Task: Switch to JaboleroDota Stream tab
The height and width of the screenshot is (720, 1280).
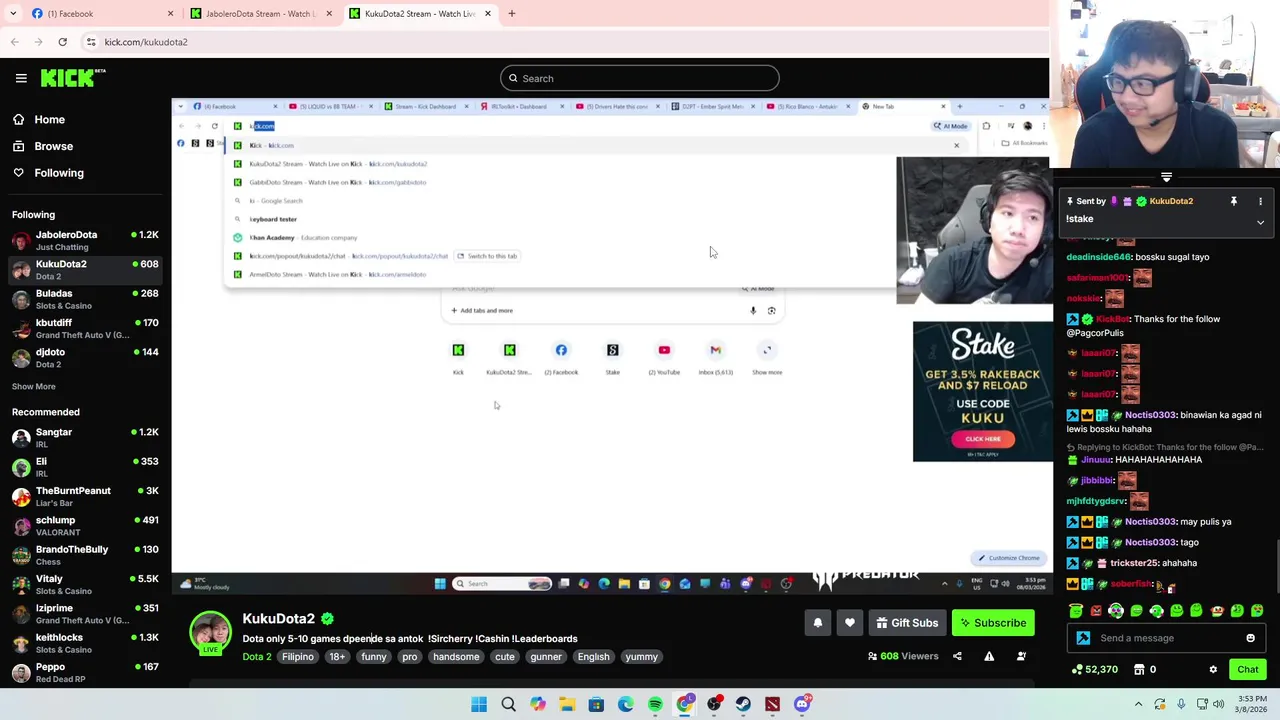Action: click(x=262, y=14)
